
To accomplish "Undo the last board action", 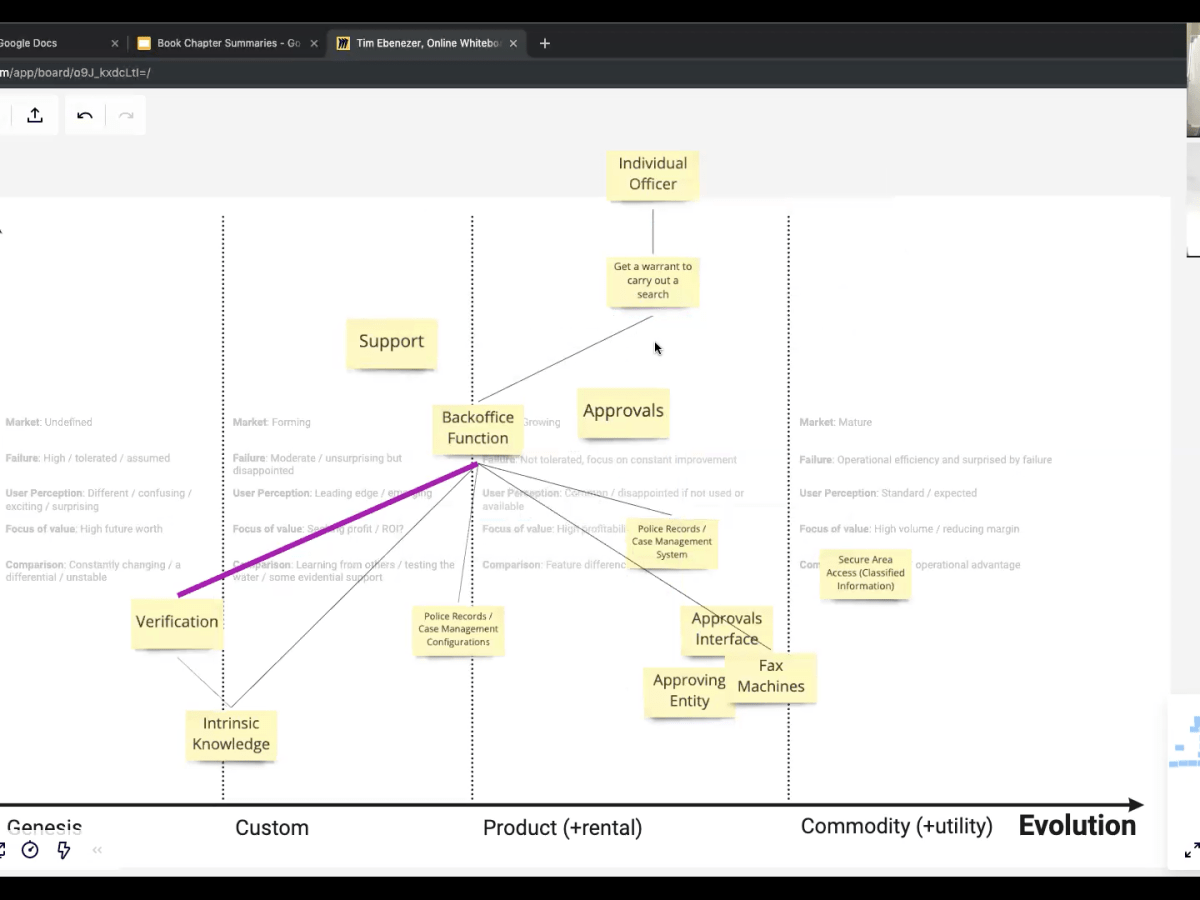I will 85,115.
